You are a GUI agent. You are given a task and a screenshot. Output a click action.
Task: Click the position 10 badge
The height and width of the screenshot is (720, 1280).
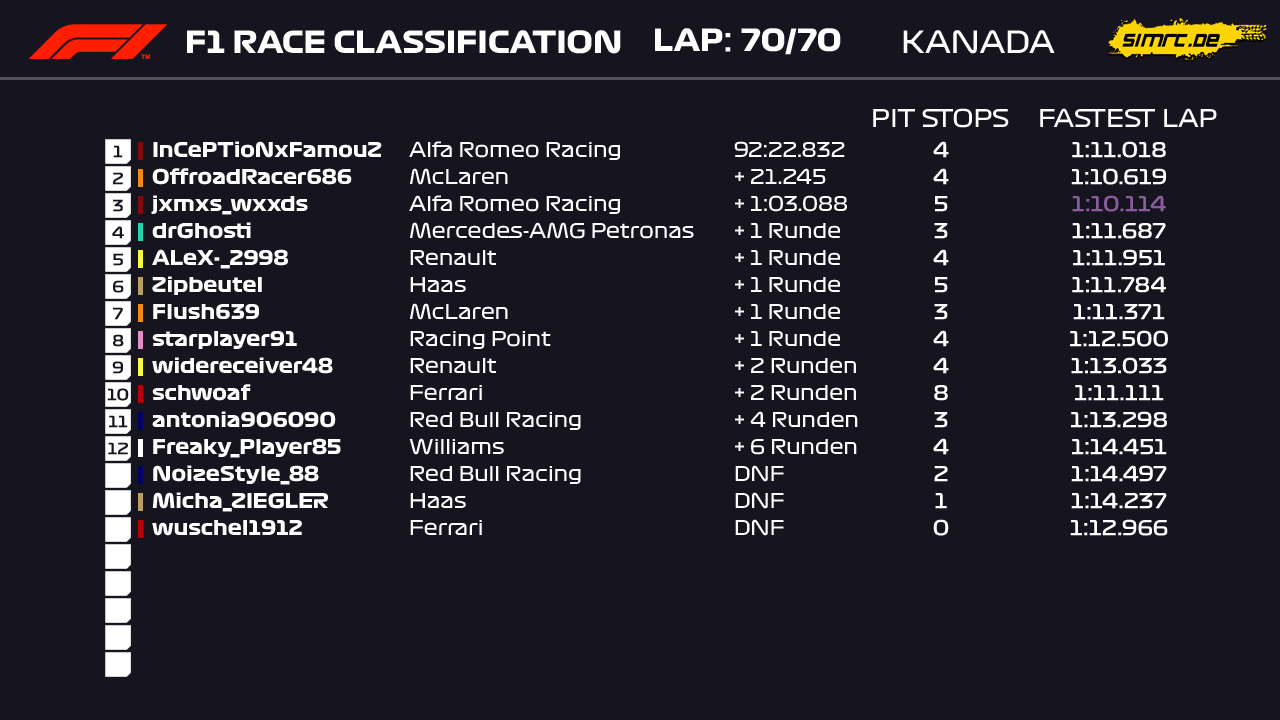pyautogui.click(x=118, y=394)
